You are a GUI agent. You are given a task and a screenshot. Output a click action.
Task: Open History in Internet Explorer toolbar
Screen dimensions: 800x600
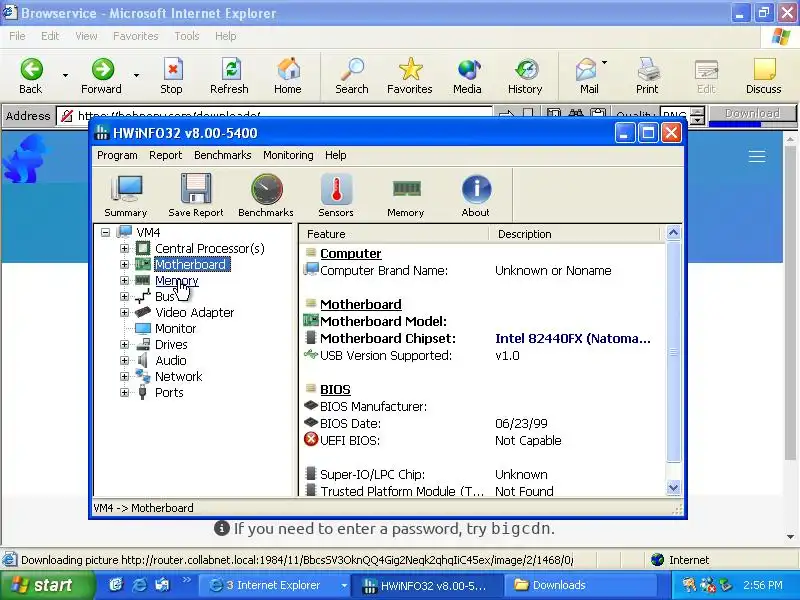pos(525,76)
